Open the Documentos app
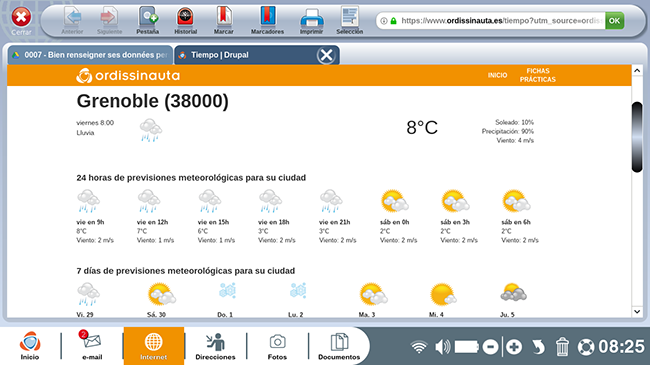This screenshot has width=650, height=365. click(339, 346)
